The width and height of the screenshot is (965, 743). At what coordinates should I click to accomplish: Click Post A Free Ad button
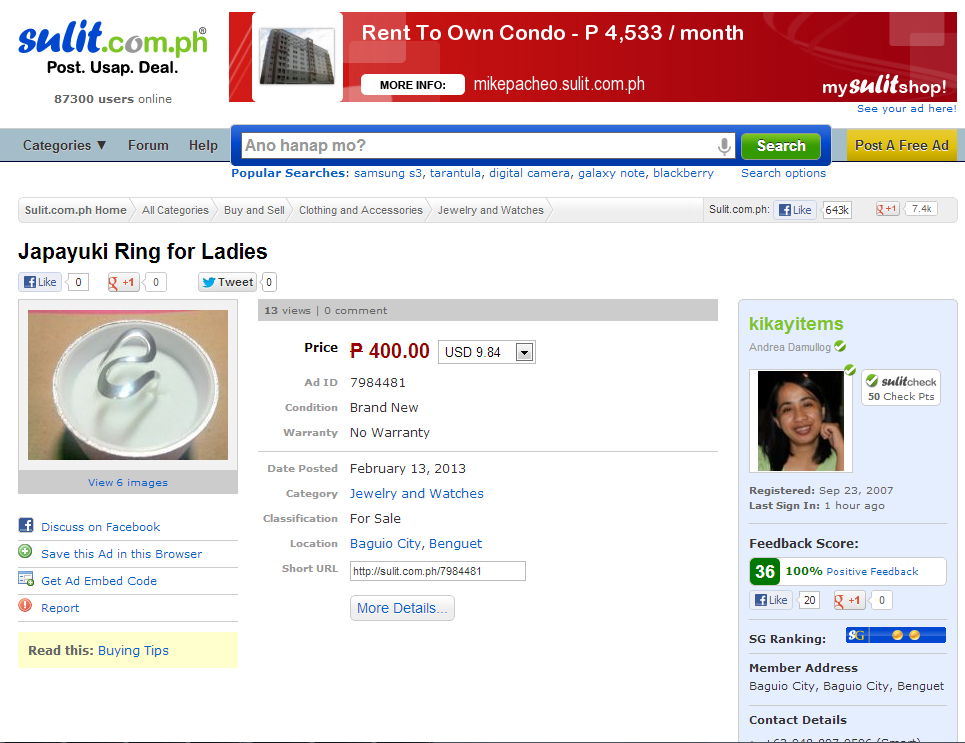coord(902,145)
